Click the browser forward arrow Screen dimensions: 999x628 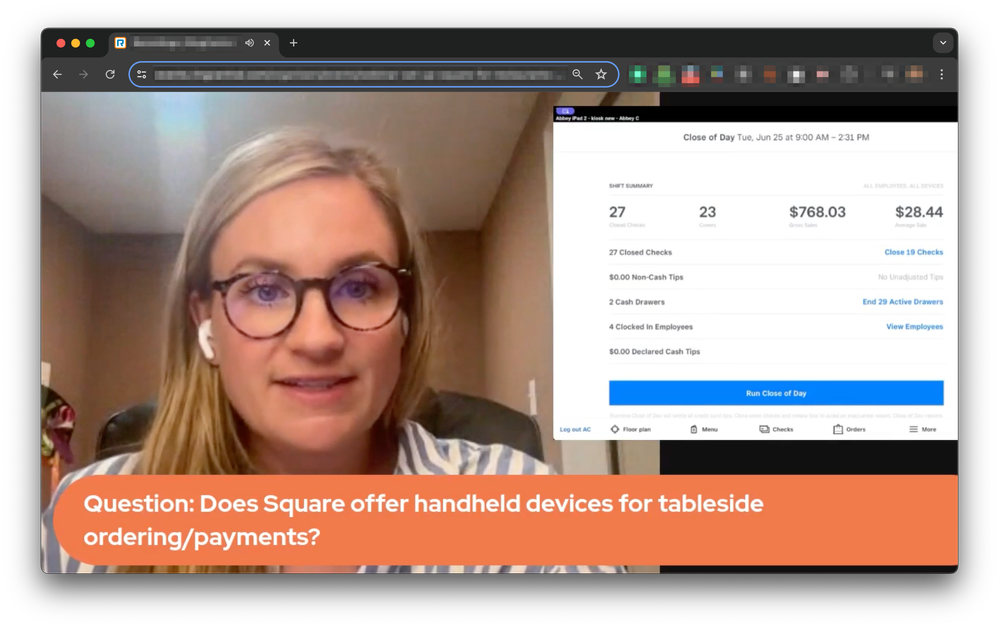pos(83,75)
